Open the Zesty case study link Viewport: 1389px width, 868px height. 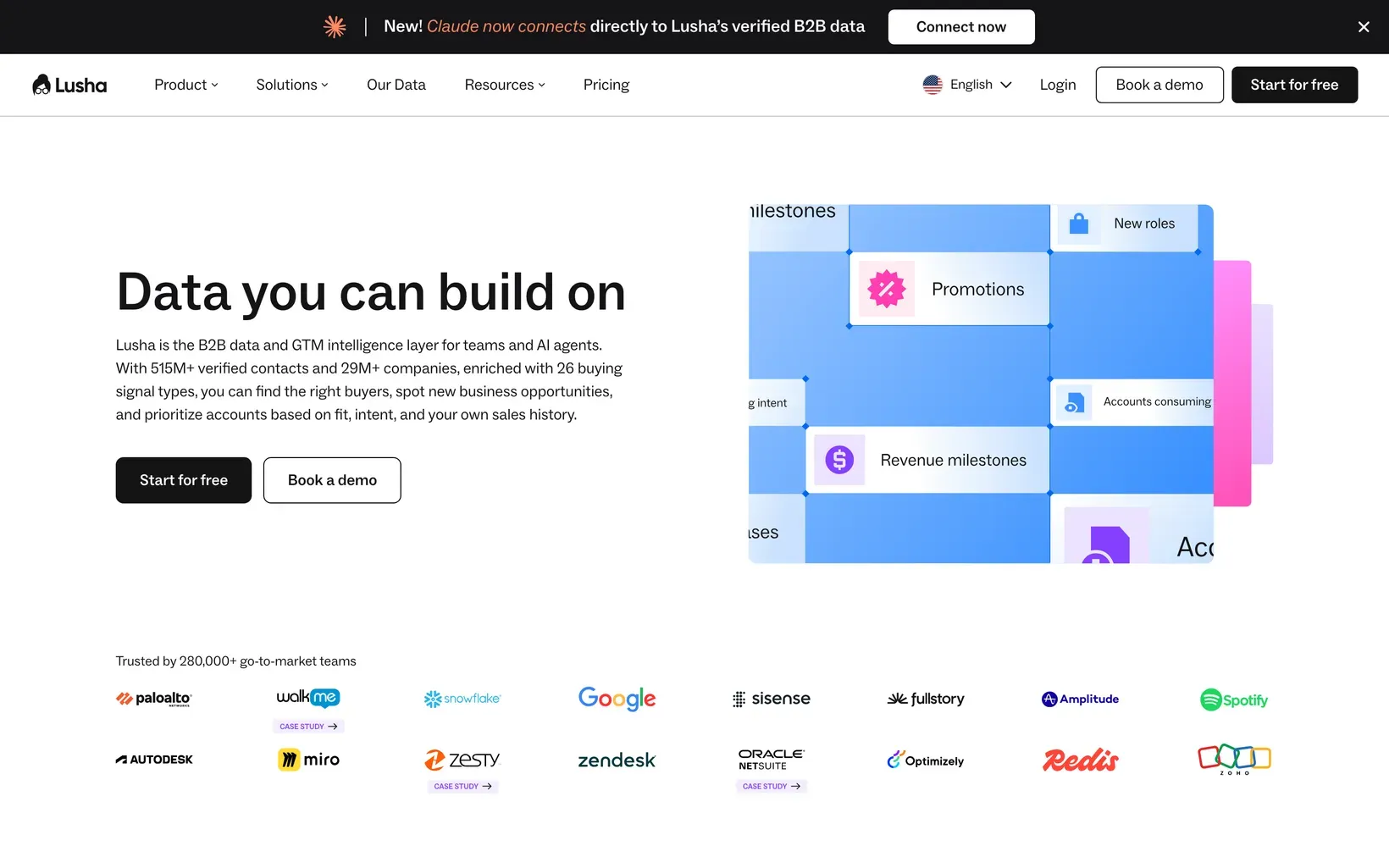click(x=462, y=787)
